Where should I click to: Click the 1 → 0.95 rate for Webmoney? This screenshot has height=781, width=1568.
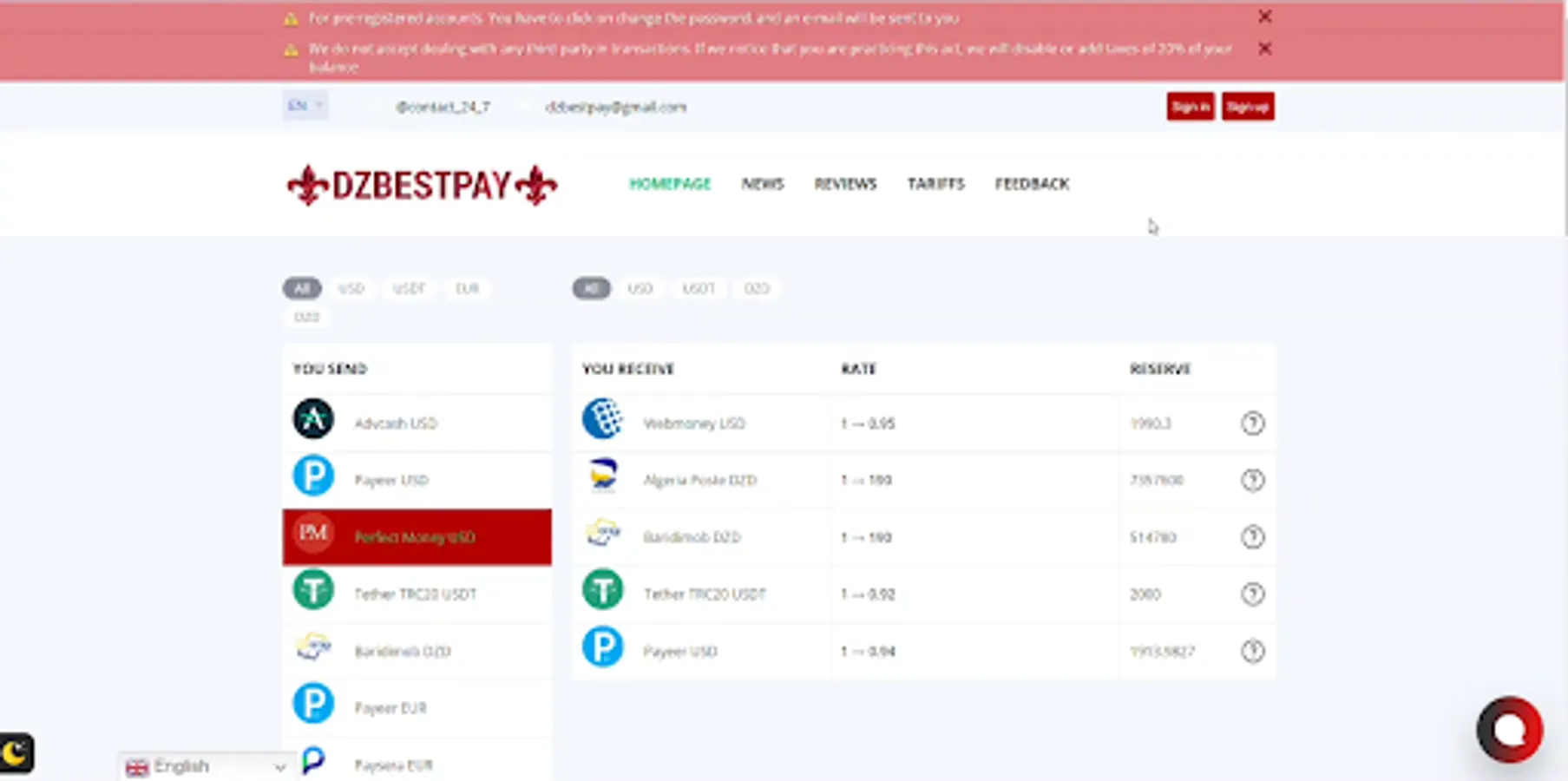868,423
